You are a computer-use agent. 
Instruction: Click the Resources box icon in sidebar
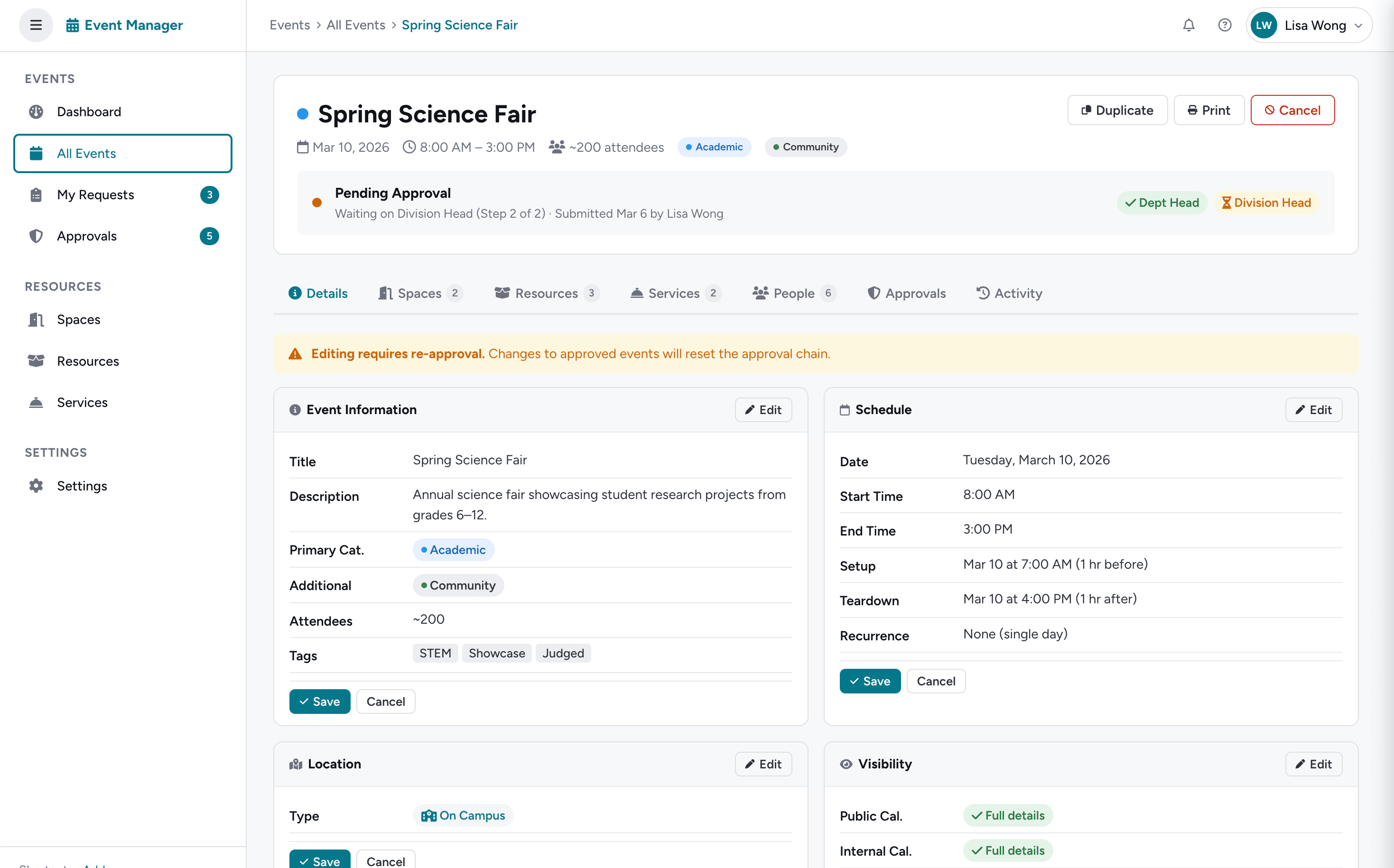pyautogui.click(x=36, y=360)
